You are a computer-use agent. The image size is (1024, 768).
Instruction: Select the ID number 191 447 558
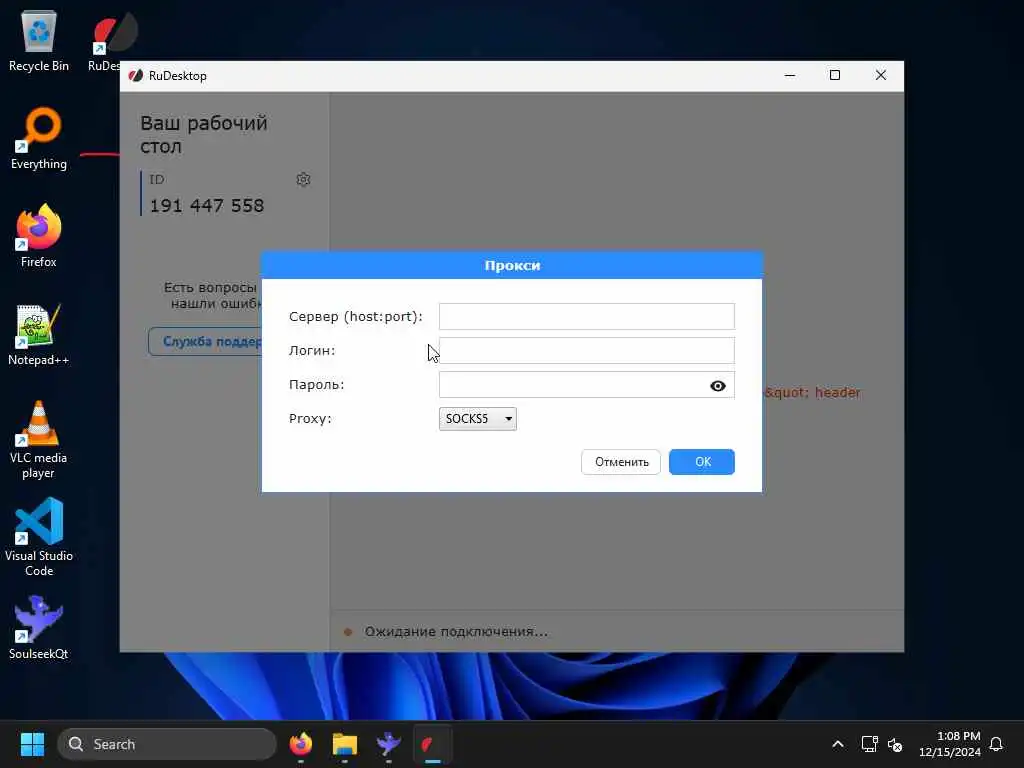click(x=207, y=206)
